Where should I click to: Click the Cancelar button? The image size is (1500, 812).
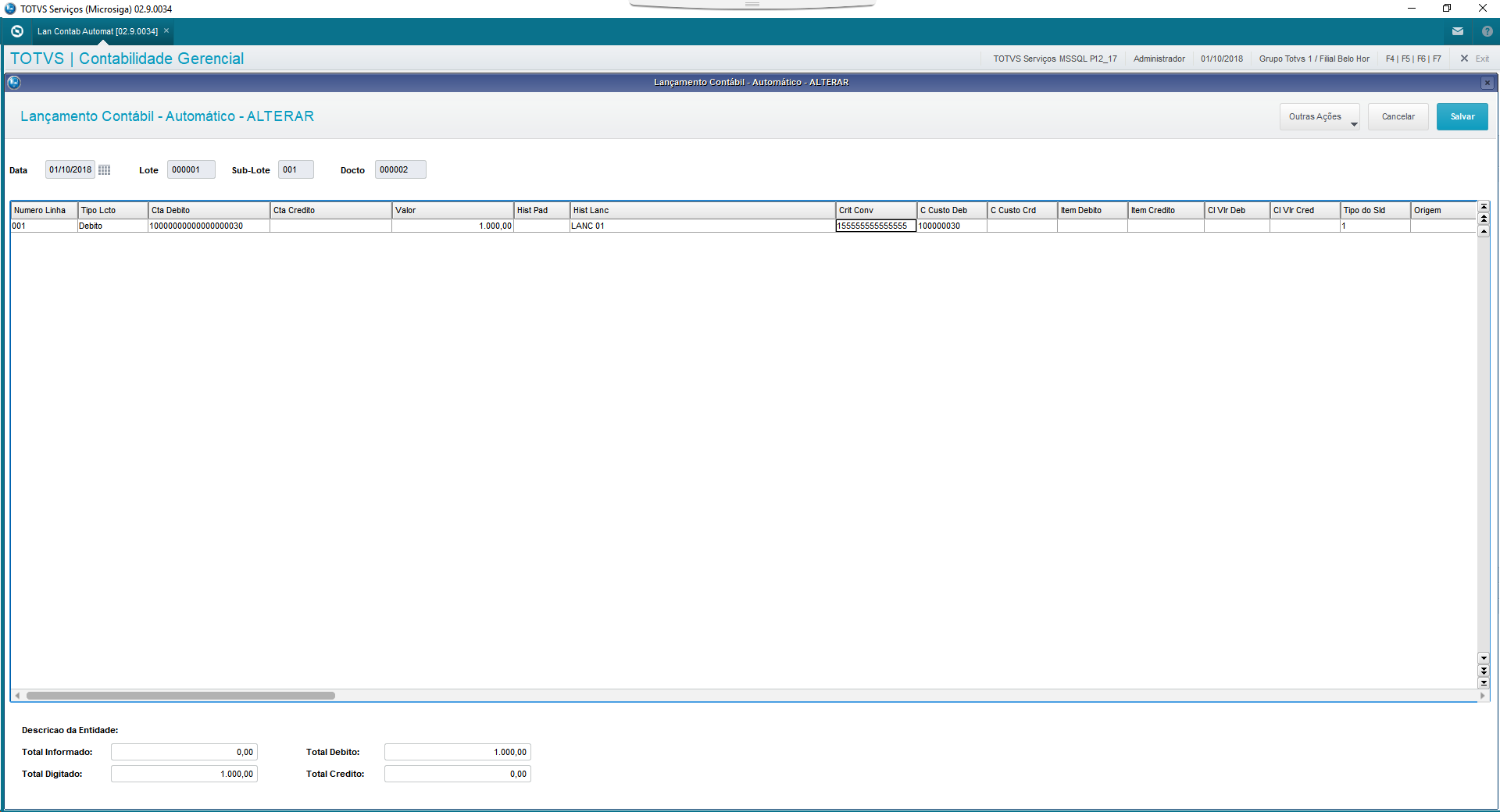(1398, 117)
